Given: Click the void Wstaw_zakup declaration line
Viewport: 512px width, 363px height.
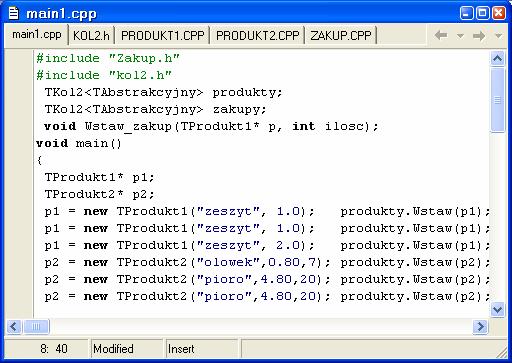Looking at the screenshot, I should pyautogui.click(x=211, y=126).
